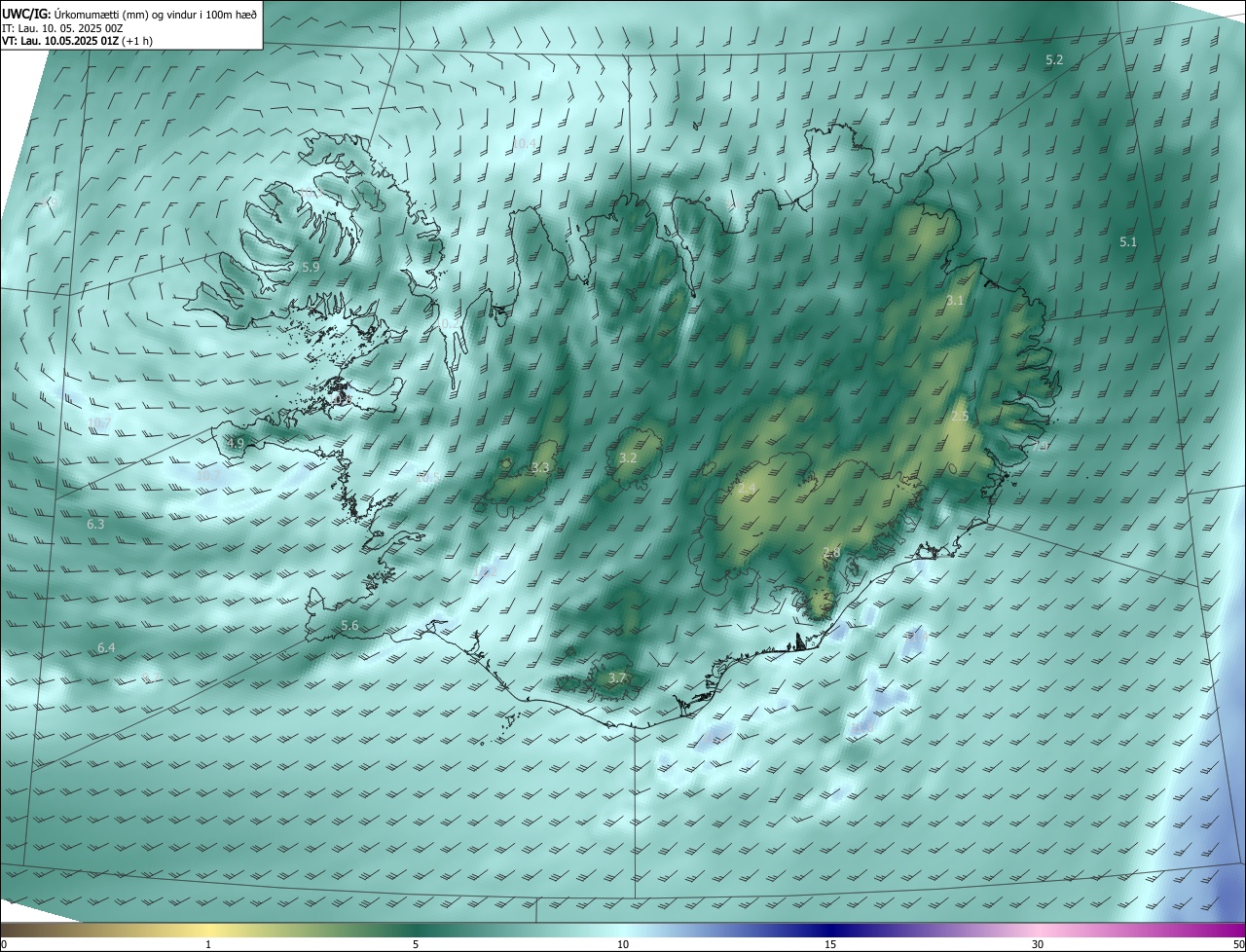Click the 5.1 value label
Screen dimensions: 1246x952
1128,241
